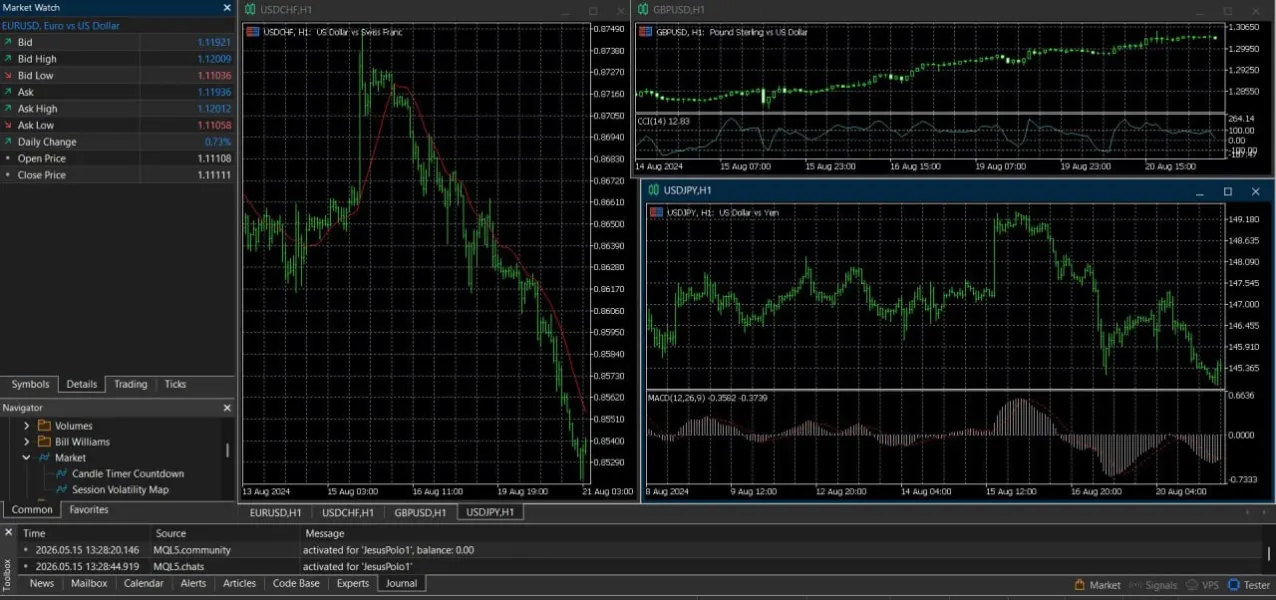This screenshot has height=600, width=1276.
Task: Launch the Strategy Tester icon
Action: 1234,585
